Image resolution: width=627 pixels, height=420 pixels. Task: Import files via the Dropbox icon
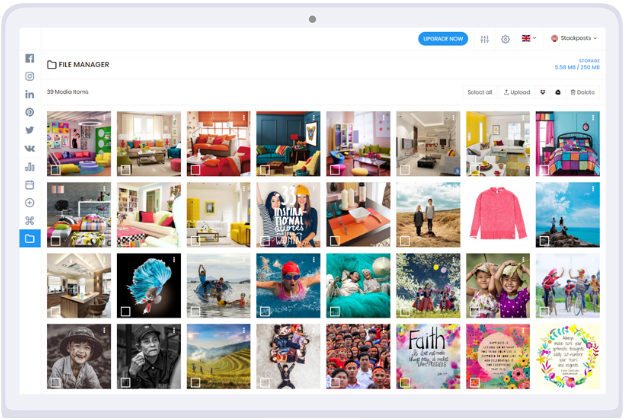point(543,92)
